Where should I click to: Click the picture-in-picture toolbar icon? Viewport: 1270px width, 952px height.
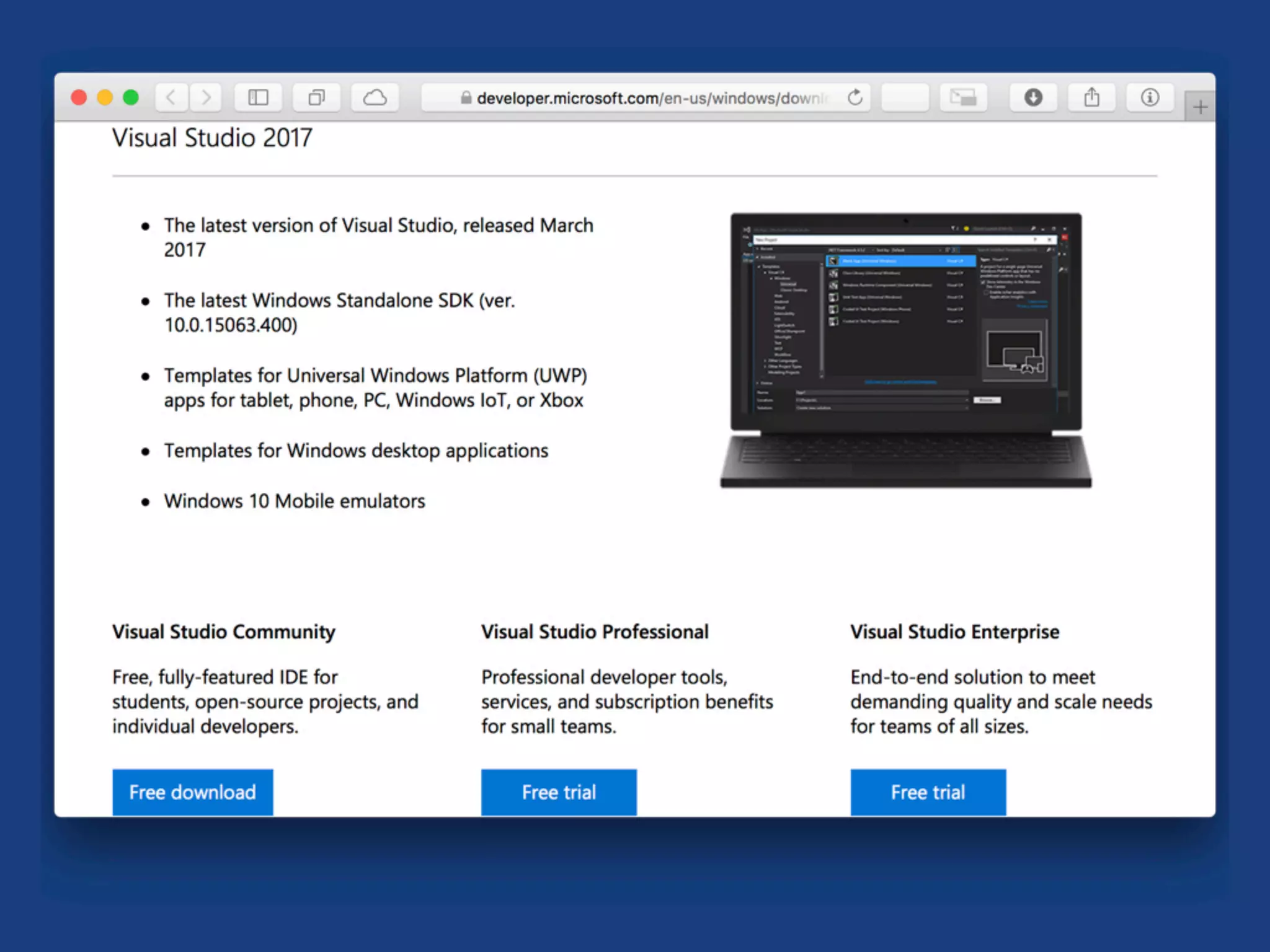[963, 97]
